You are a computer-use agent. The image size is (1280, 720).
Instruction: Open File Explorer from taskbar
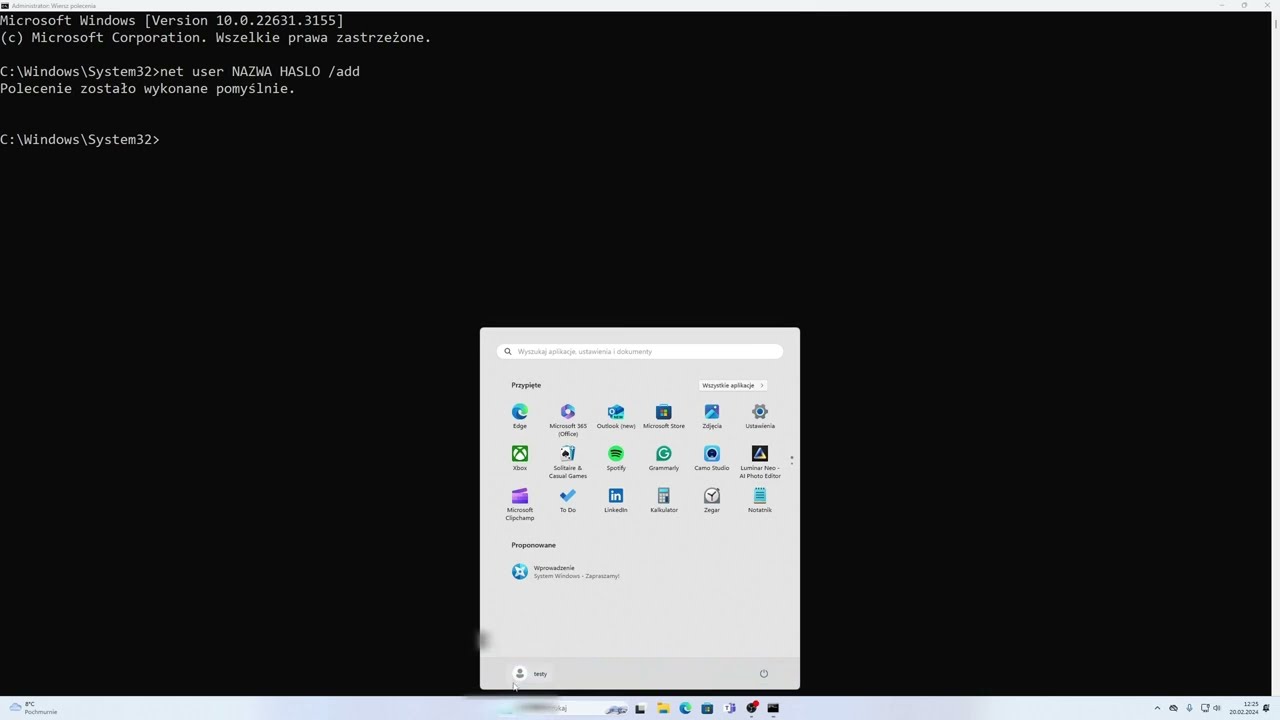(662, 708)
